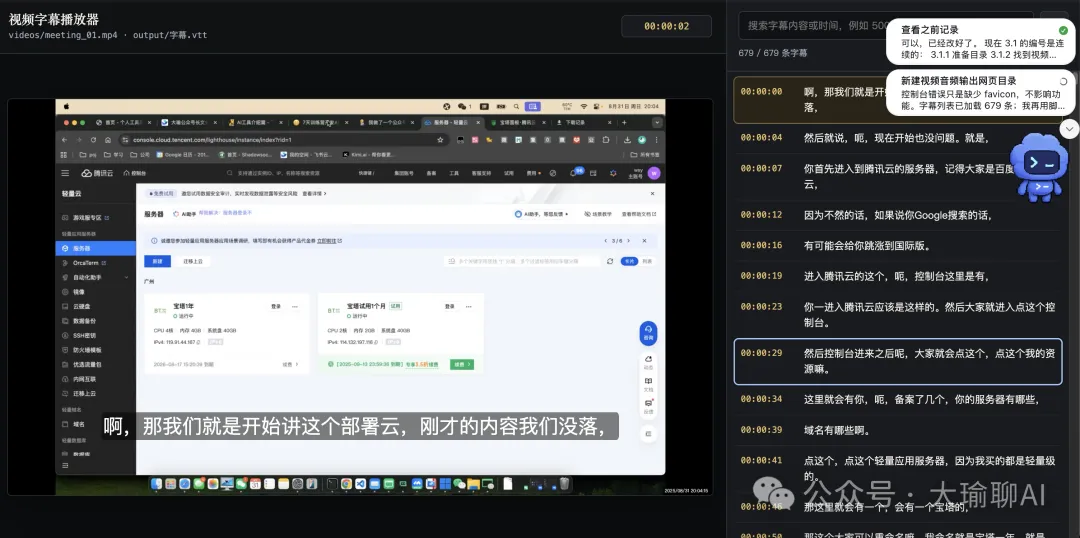This screenshot has height=538, width=1080.
Task: Open the 控制台 link in the header
Action: (136, 173)
